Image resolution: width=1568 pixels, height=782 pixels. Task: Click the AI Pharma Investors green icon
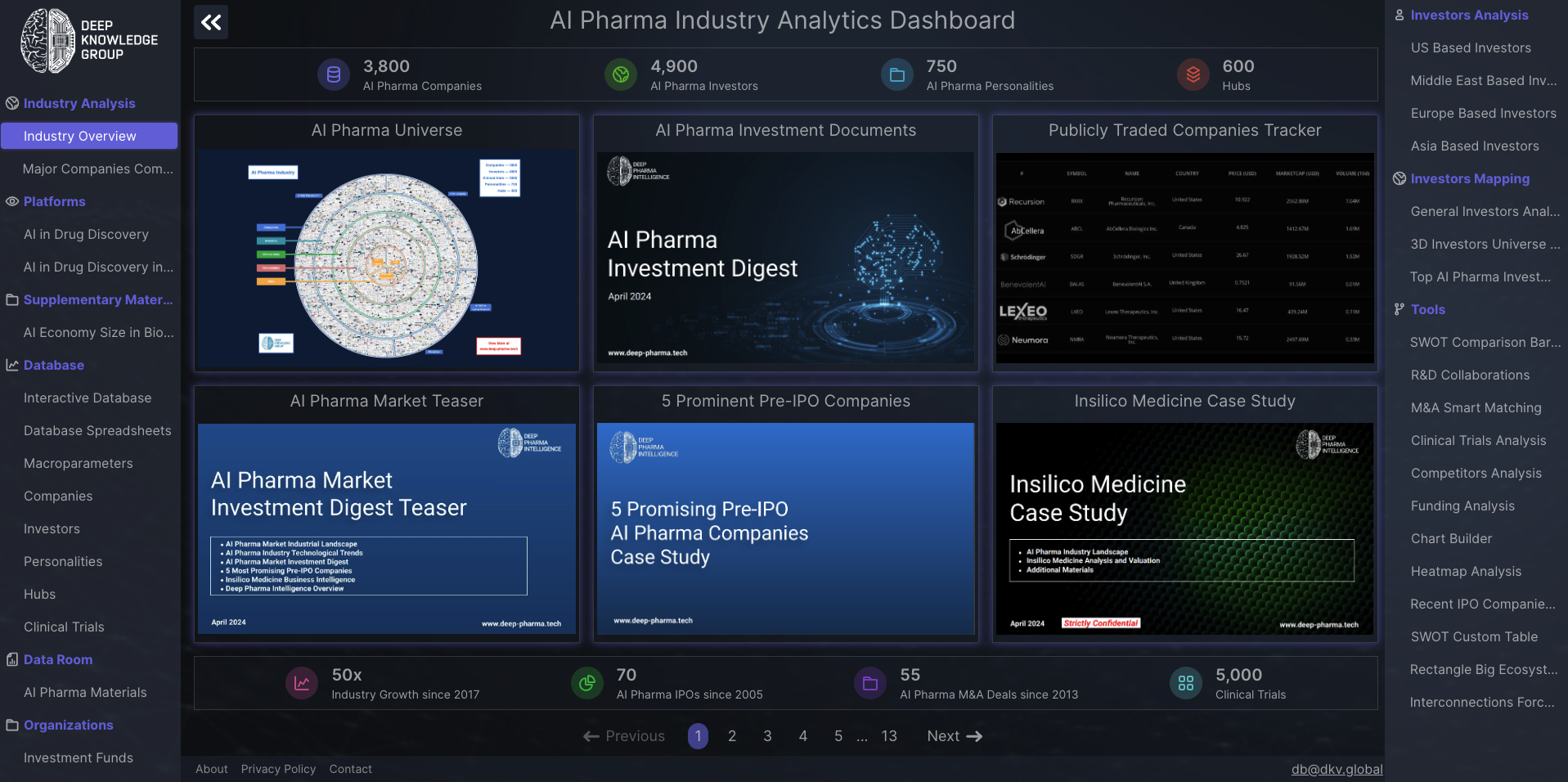pyautogui.click(x=621, y=75)
